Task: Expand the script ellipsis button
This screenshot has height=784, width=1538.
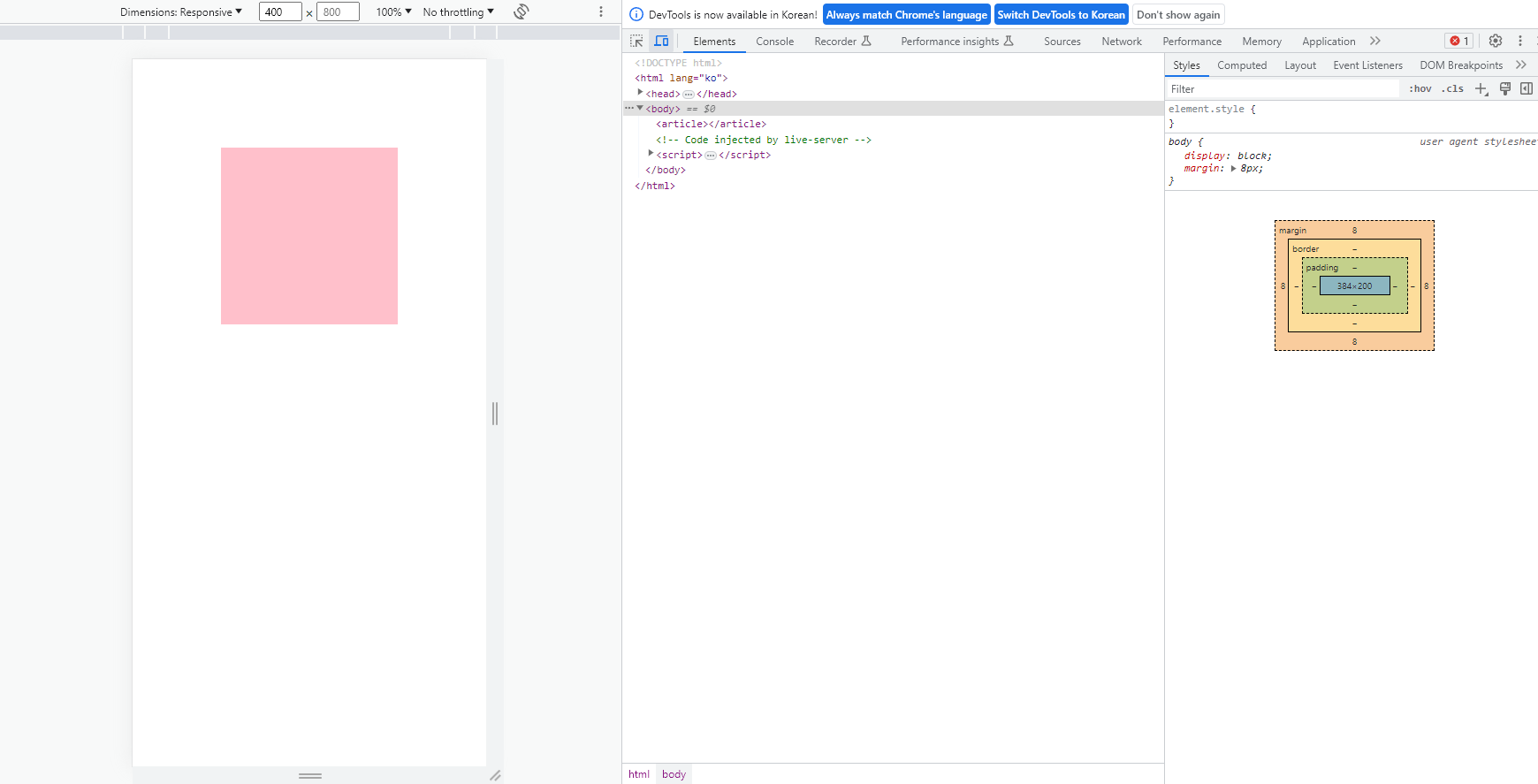Action: 711,155
